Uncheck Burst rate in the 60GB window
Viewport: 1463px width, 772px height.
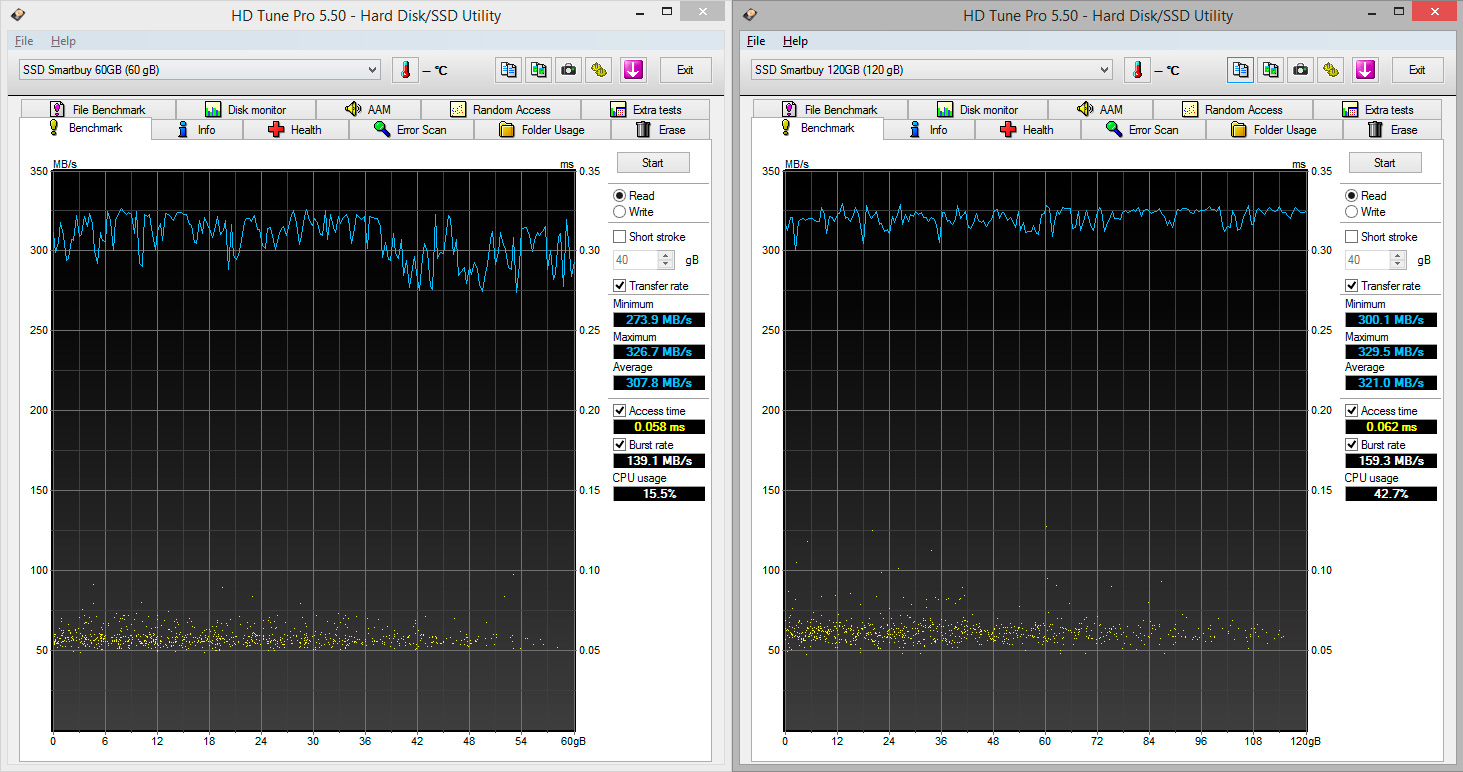[620, 445]
